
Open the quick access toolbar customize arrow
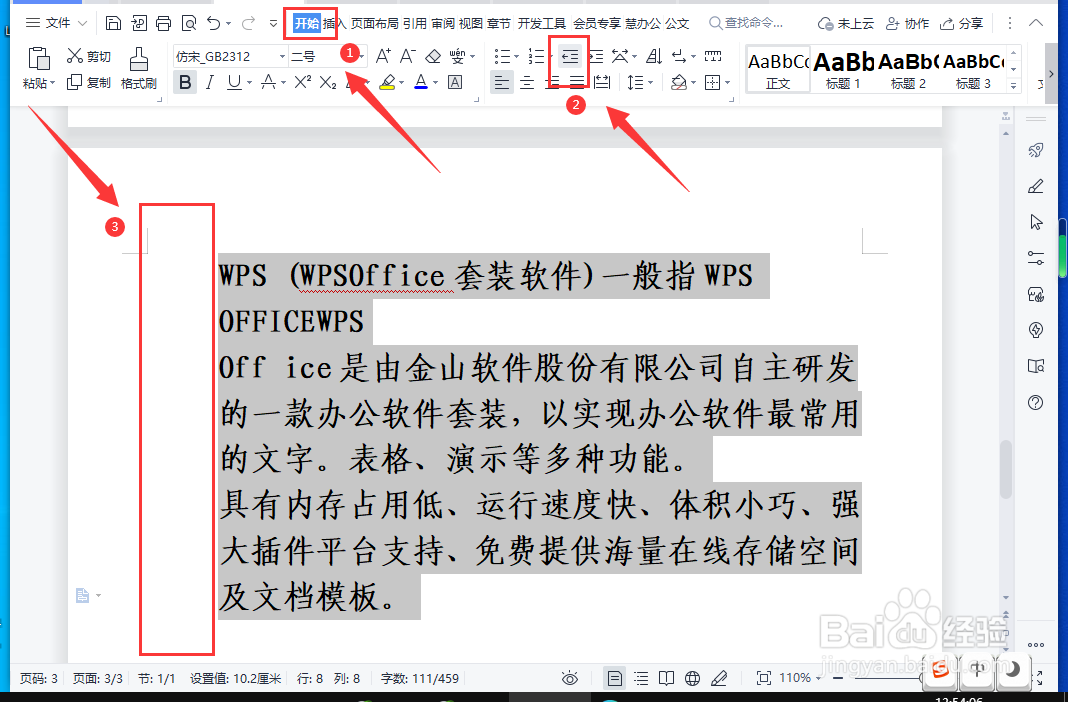pyautogui.click(x=273, y=24)
